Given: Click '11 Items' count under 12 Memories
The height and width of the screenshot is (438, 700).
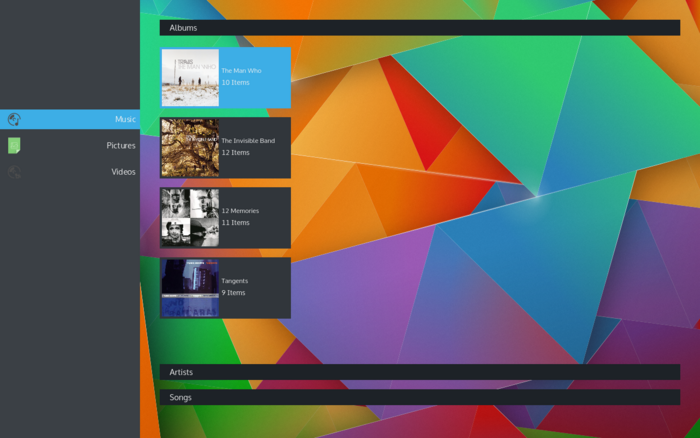Looking at the screenshot, I should pos(235,223).
